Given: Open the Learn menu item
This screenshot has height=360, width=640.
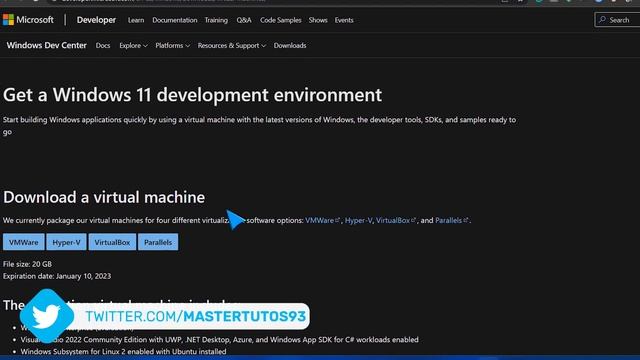Looking at the screenshot, I should click(136, 20).
